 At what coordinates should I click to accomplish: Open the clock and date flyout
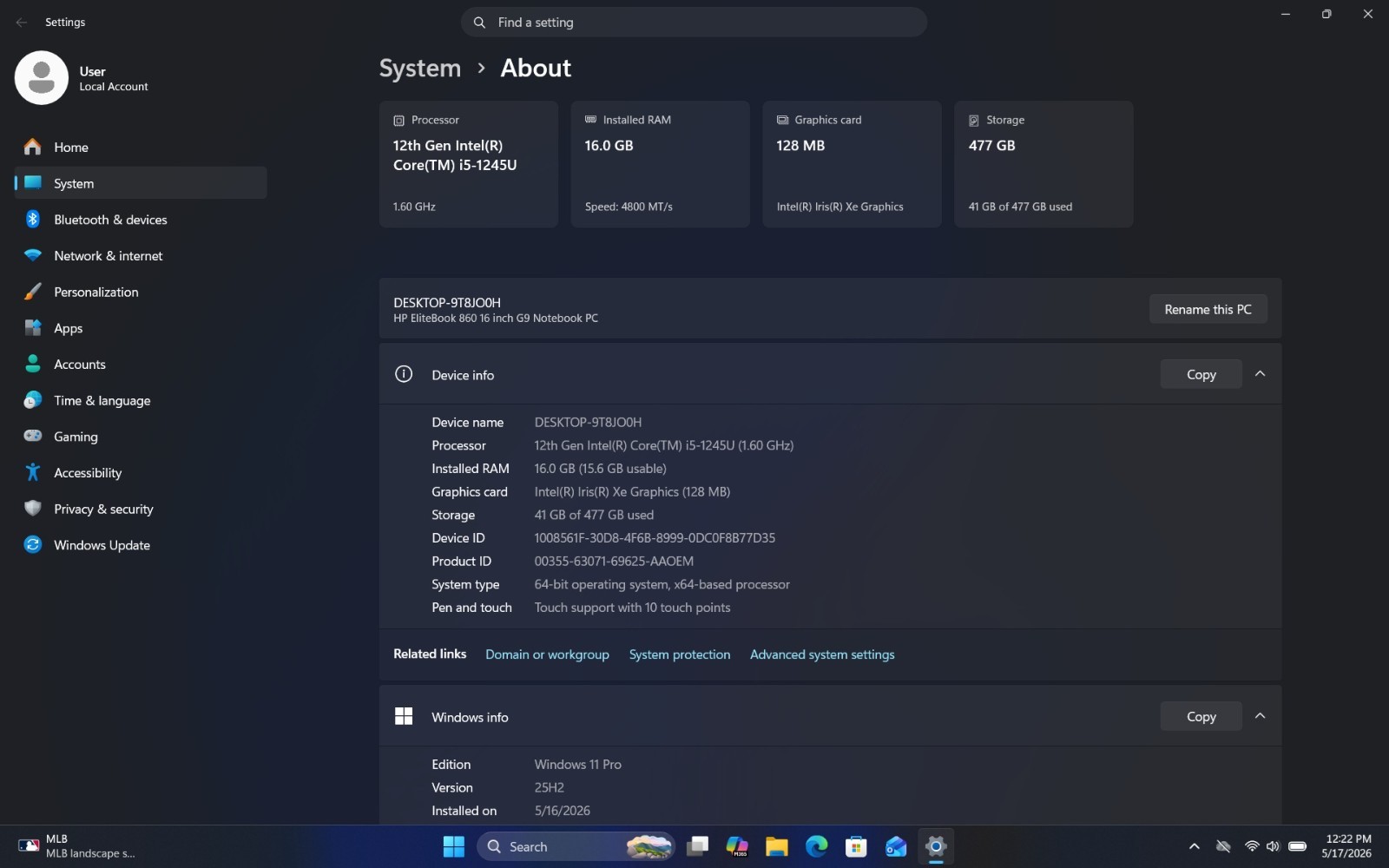[1347, 846]
